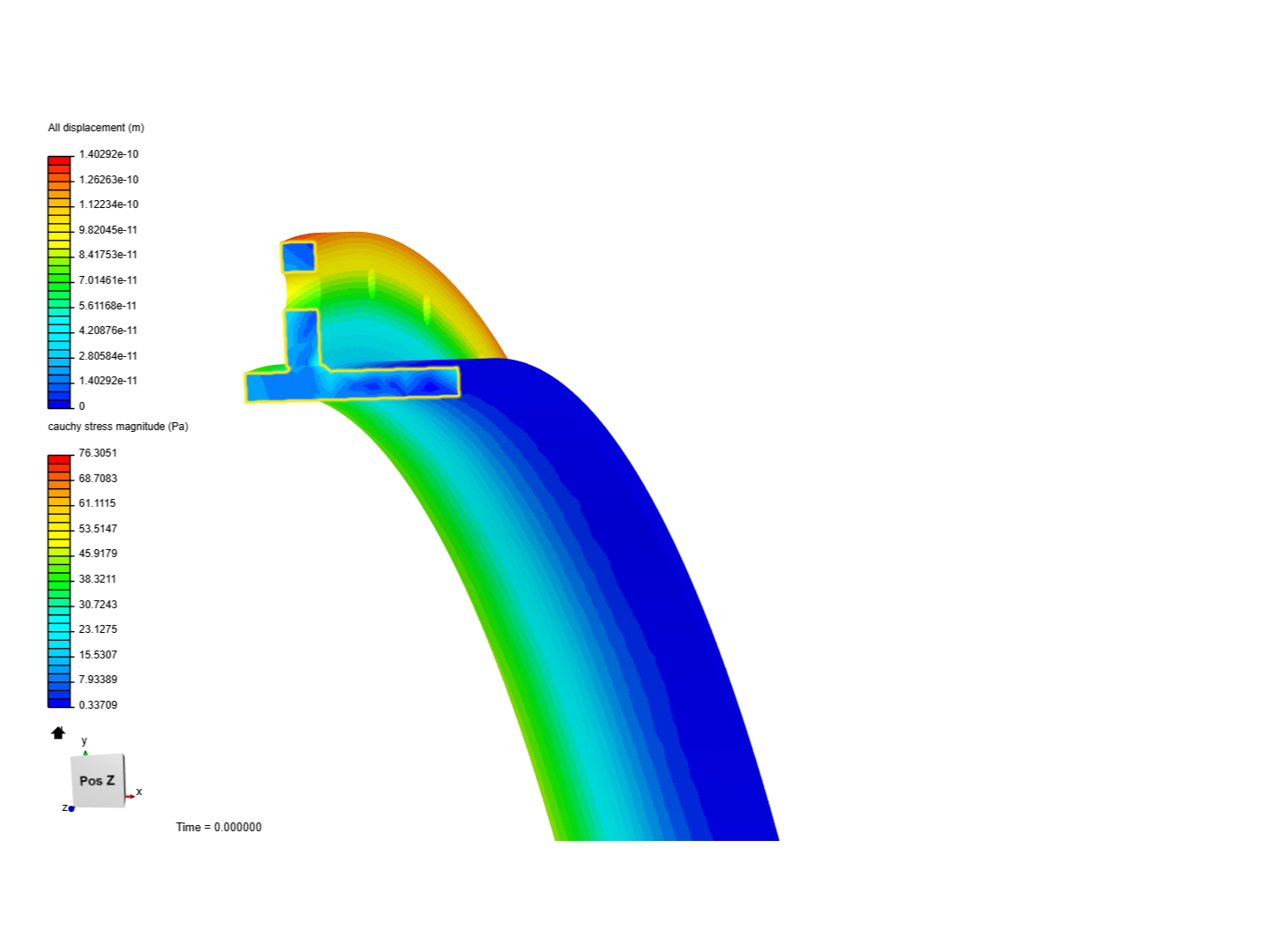Click the stress legend value 68.7083
Screen dimensions: 1270x952
click(x=98, y=479)
